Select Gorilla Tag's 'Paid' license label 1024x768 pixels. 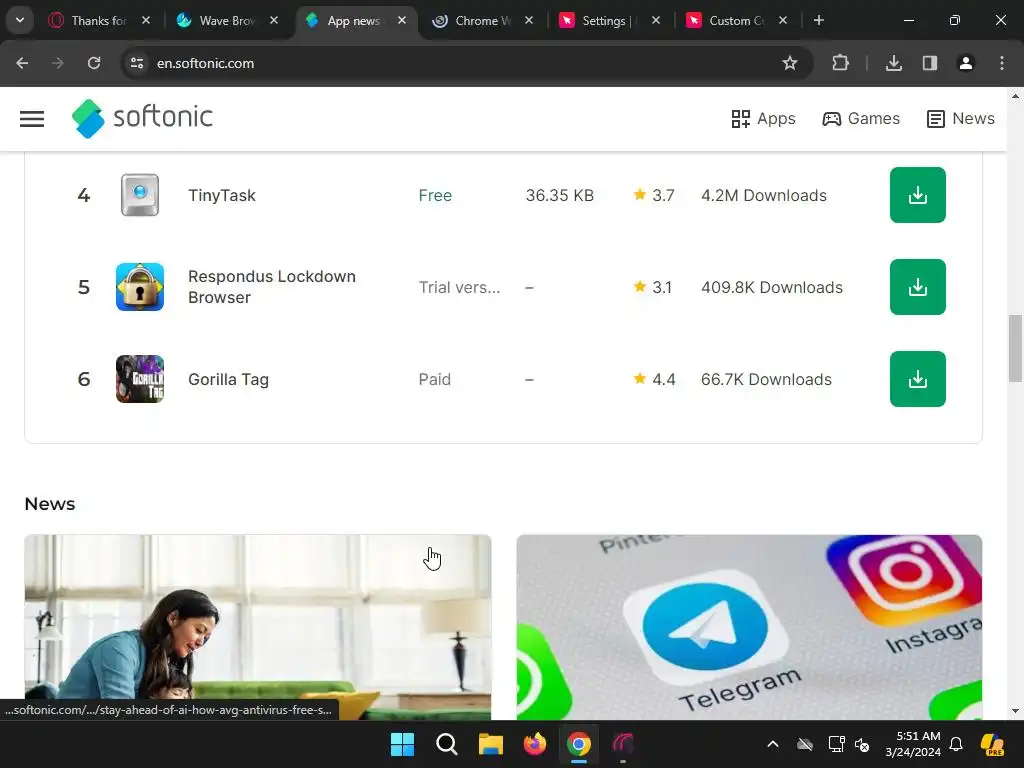pyautogui.click(x=434, y=379)
